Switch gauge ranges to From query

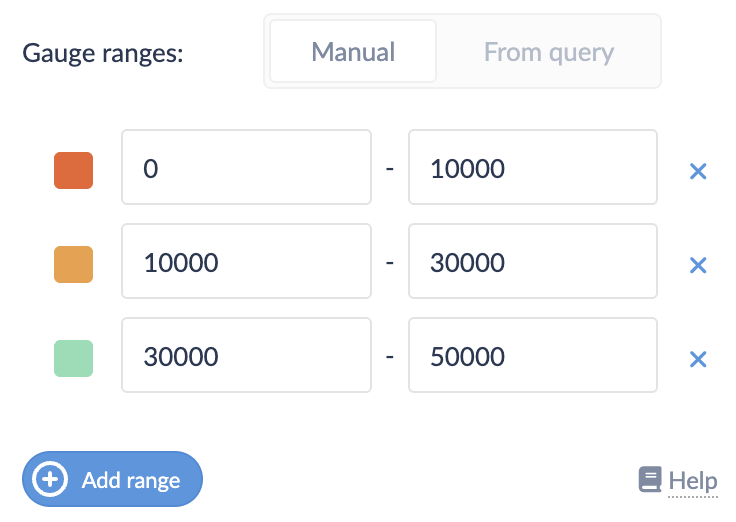548,51
